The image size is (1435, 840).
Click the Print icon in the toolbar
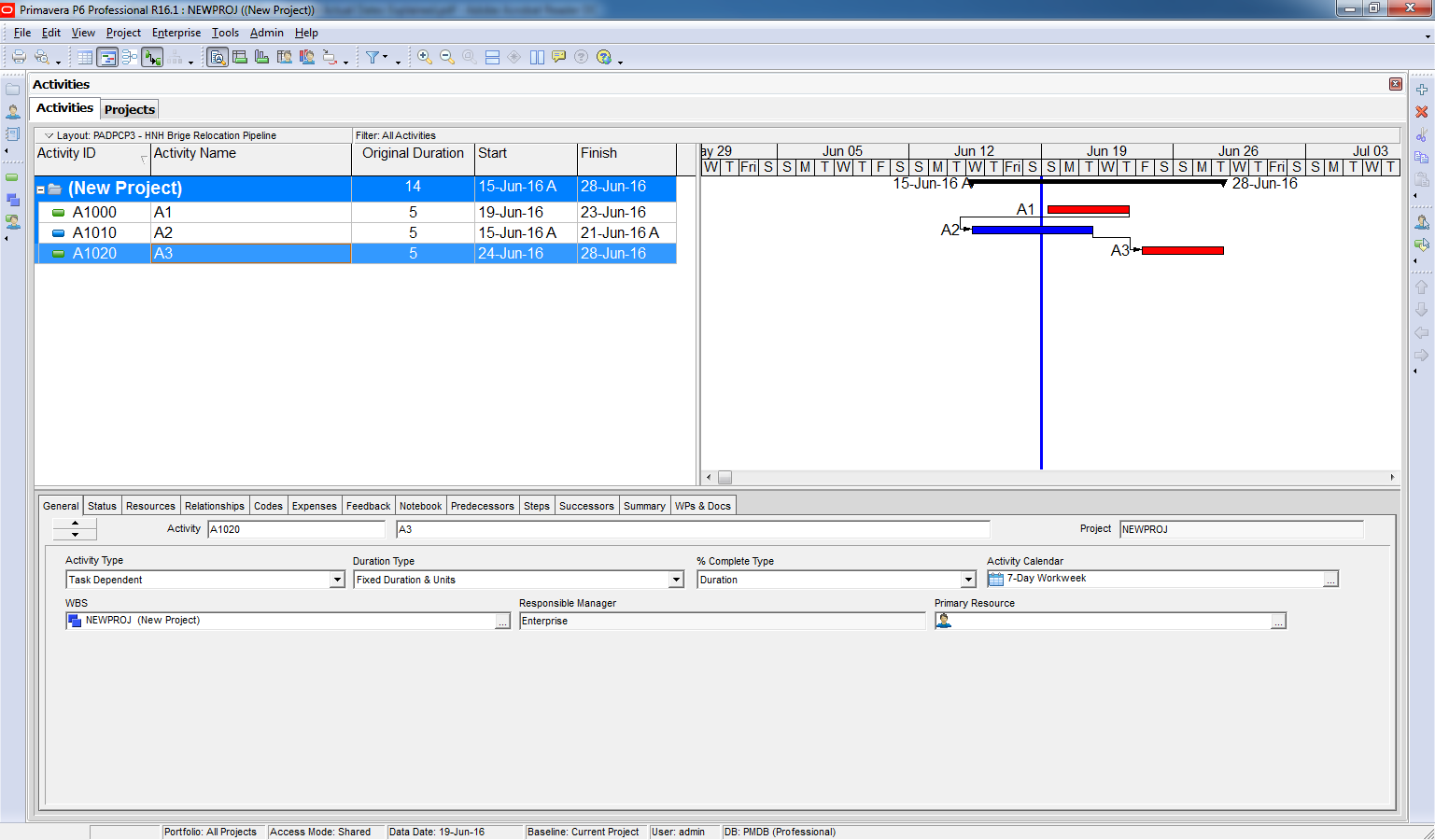(x=19, y=57)
